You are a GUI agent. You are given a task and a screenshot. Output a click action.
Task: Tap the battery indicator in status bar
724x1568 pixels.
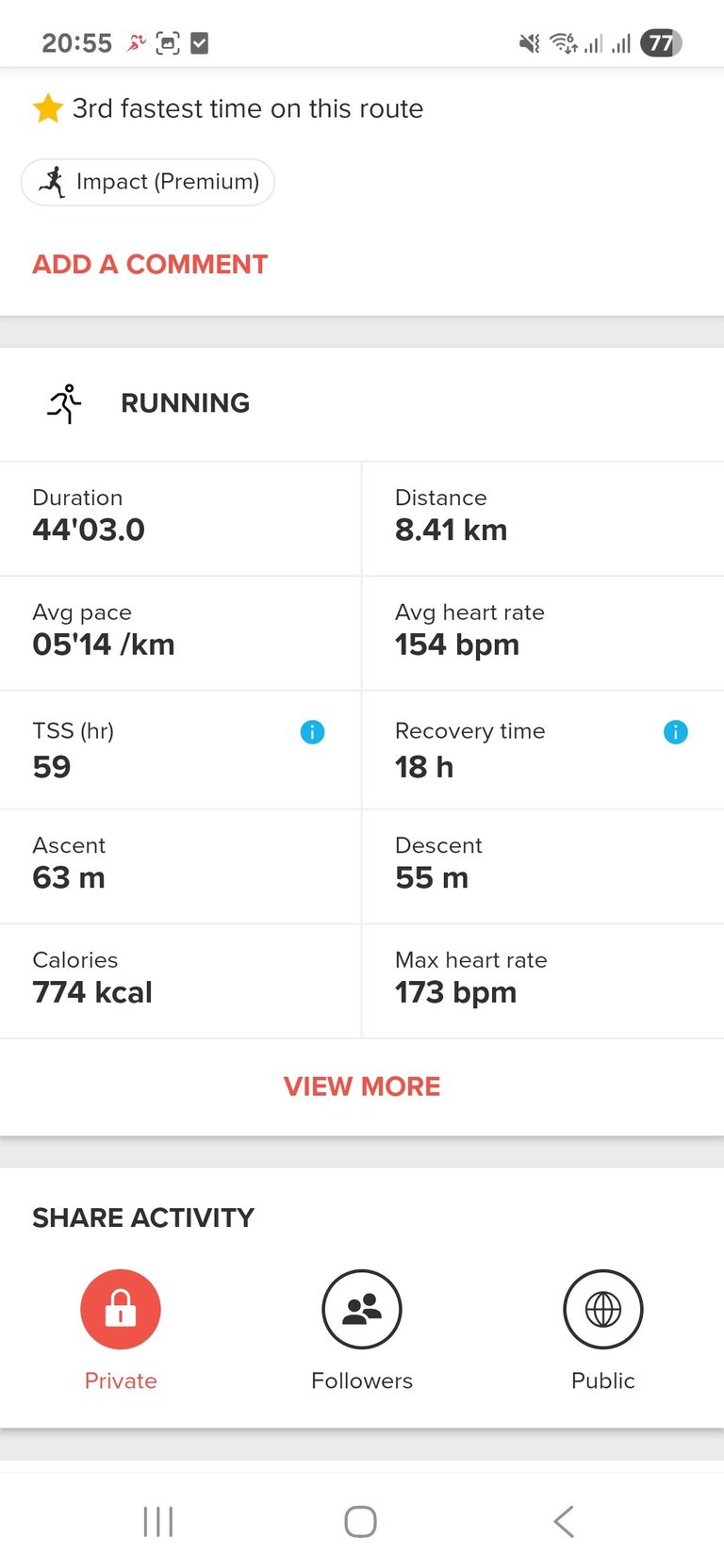661,43
